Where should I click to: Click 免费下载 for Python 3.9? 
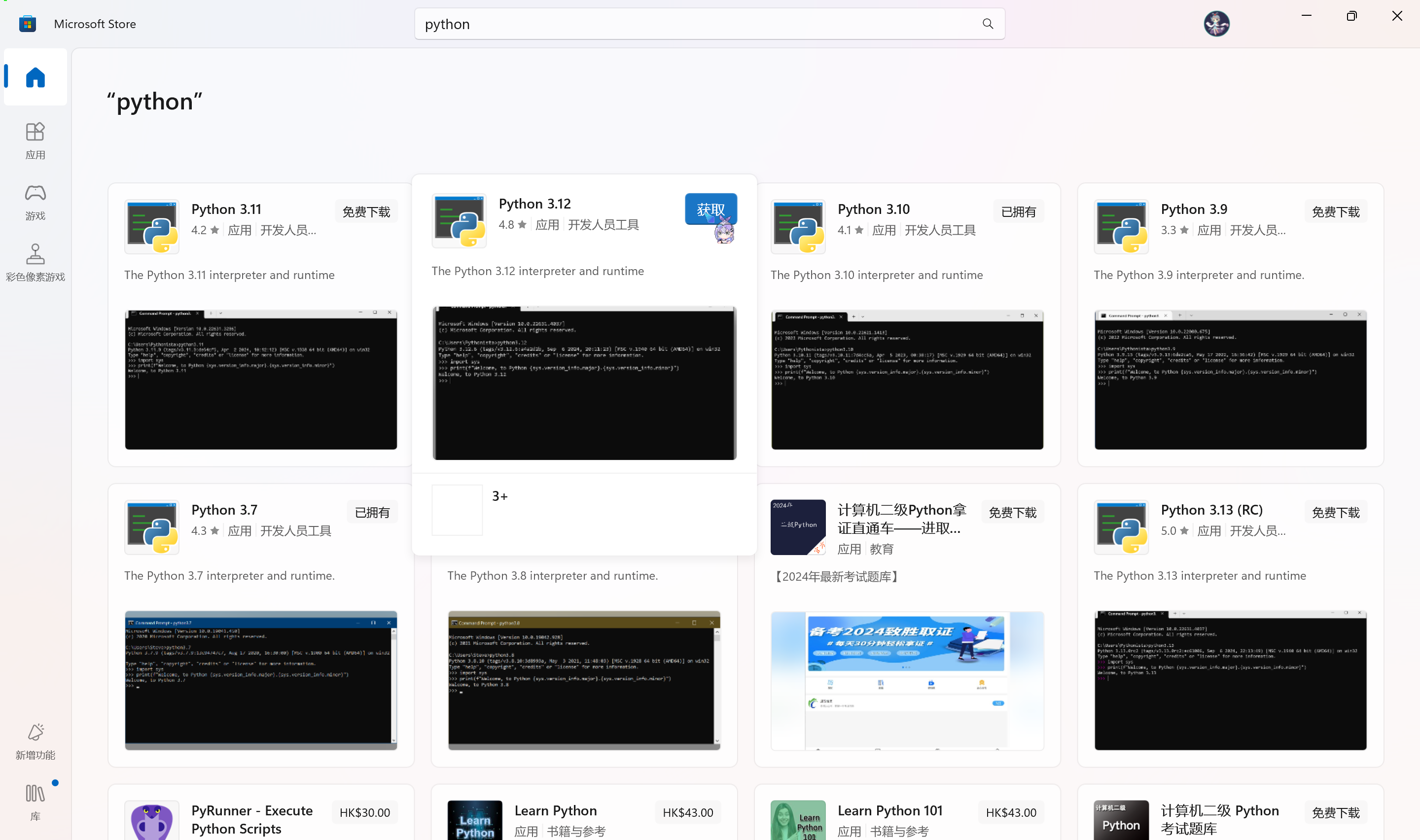click(1335, 211)
